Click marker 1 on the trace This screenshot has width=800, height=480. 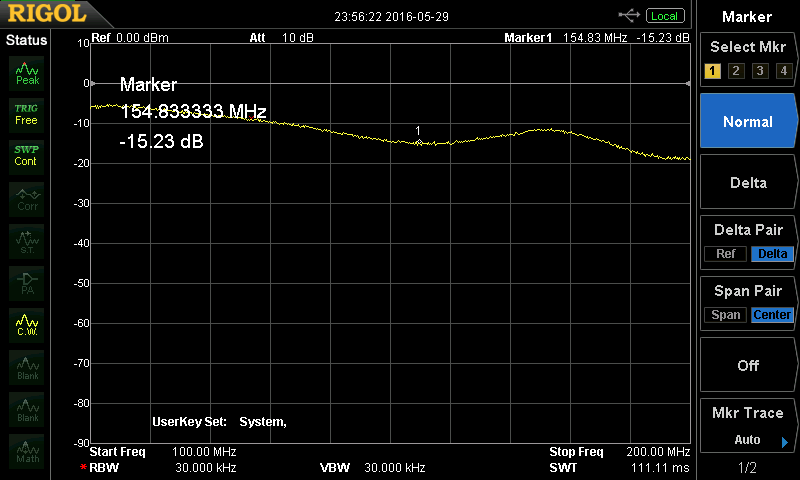418,143
